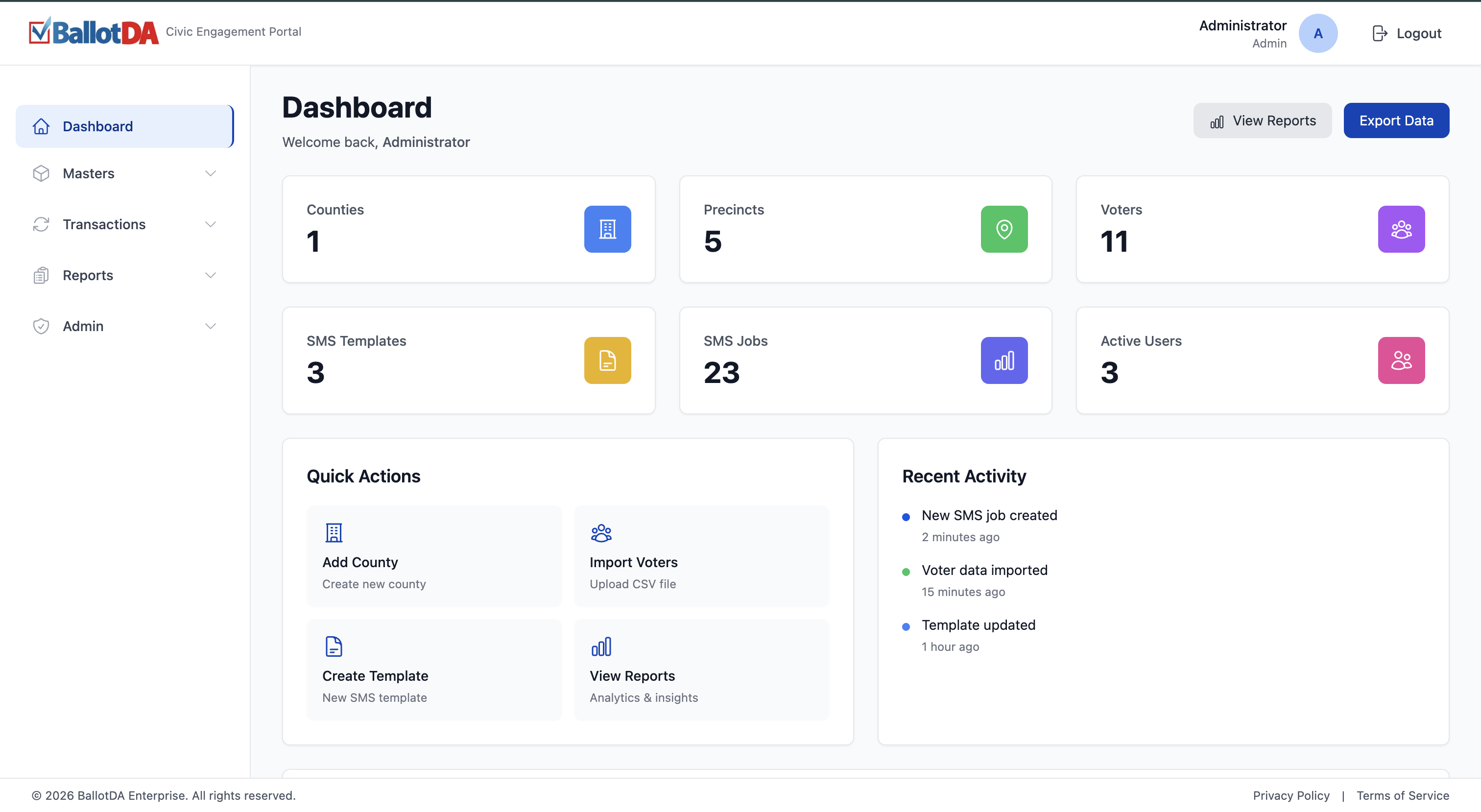Click the View Reports quick action card
This screenshot has height=812, width=1481.
click(701, 670)
